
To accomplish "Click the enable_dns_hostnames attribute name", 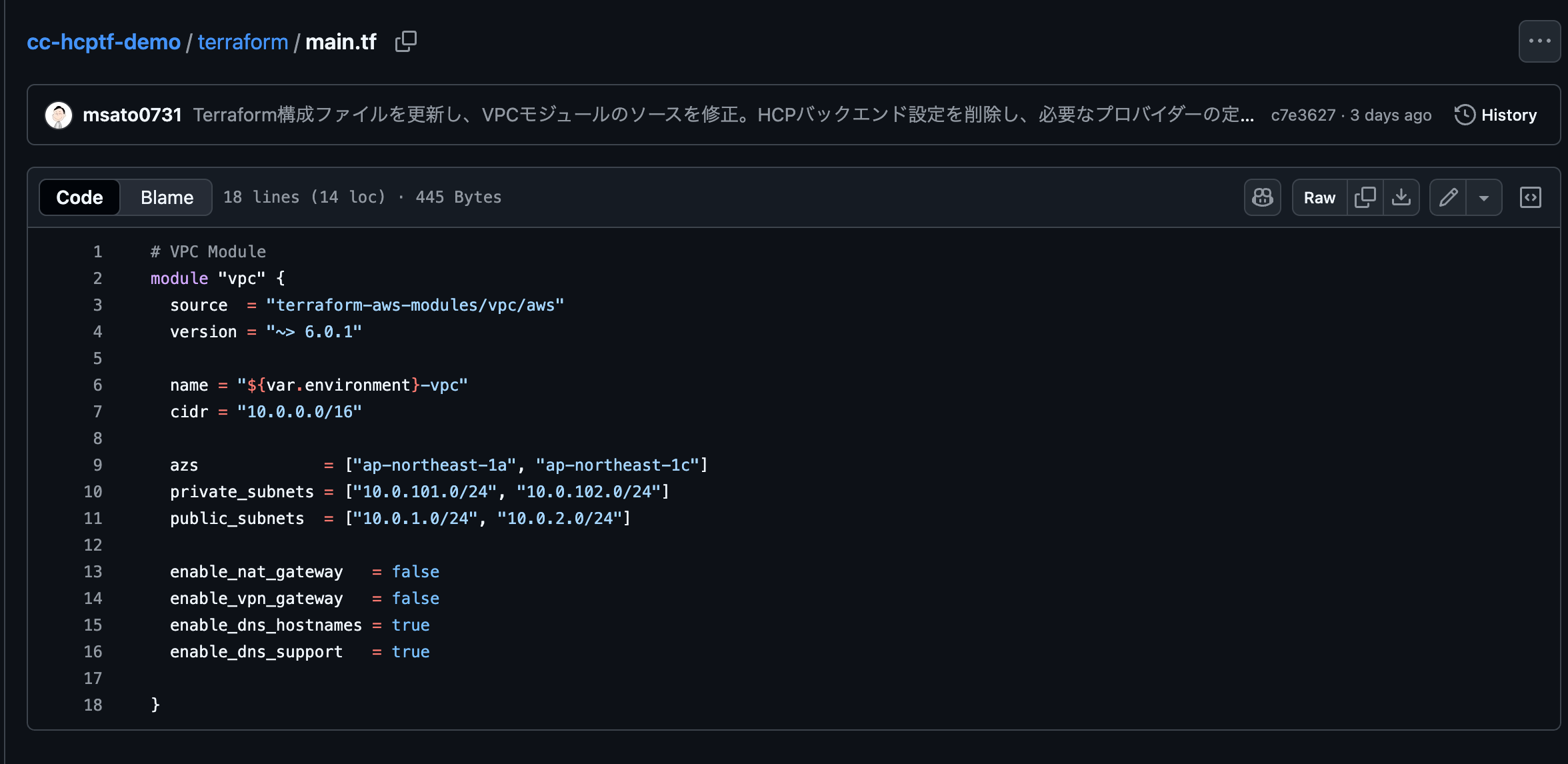I will 266,625.
